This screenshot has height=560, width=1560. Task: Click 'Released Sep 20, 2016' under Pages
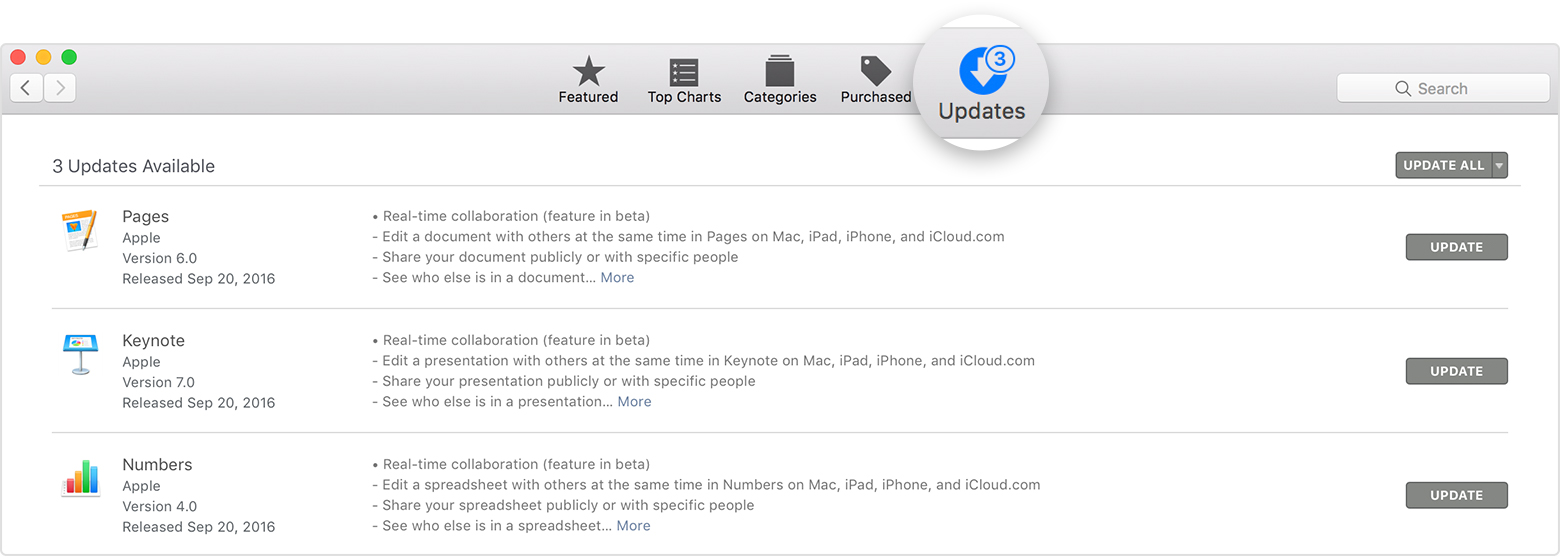tap(199, 279)
